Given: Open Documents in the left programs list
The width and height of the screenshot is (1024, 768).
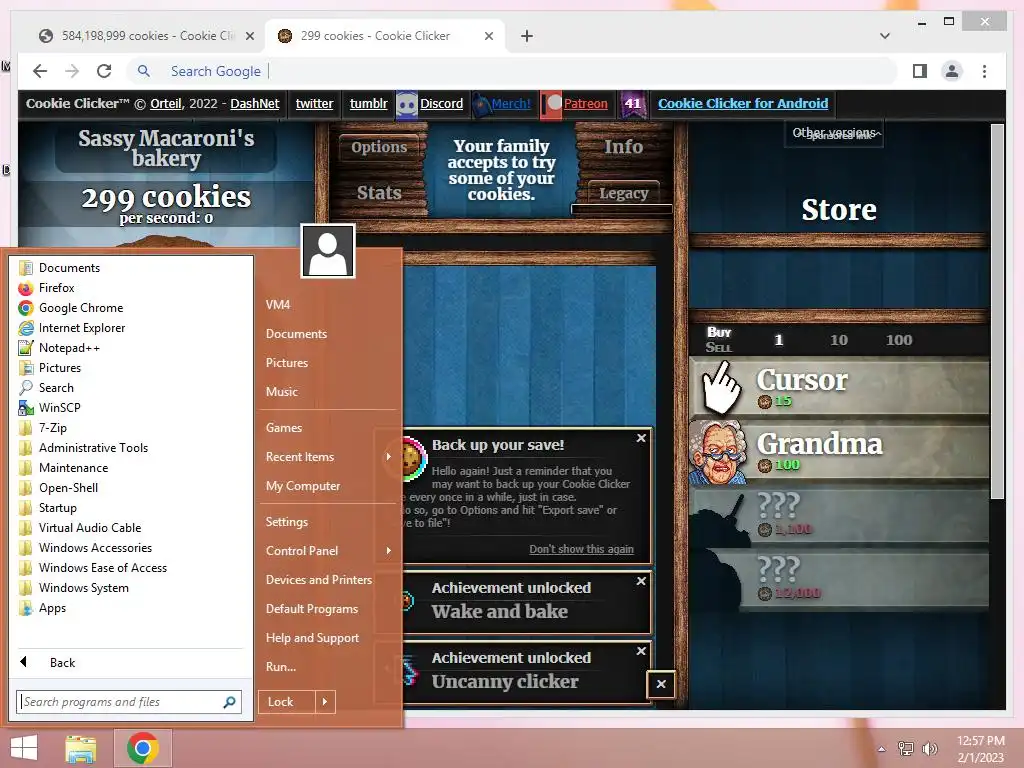Looking at the screenshot, I should [69, 268].
